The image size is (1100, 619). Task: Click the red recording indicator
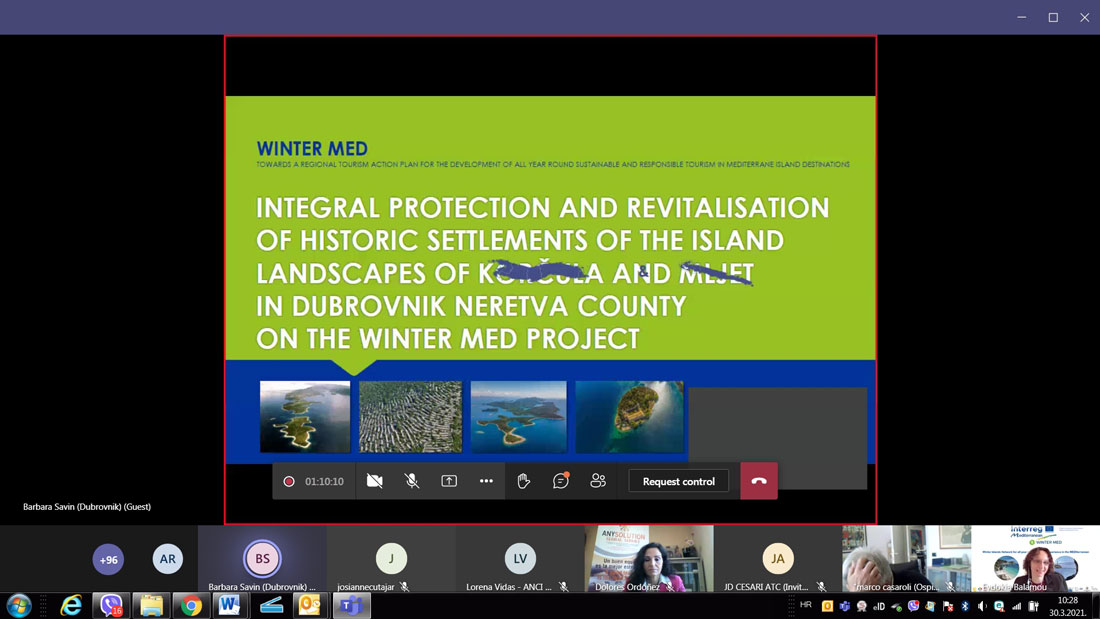288,481
